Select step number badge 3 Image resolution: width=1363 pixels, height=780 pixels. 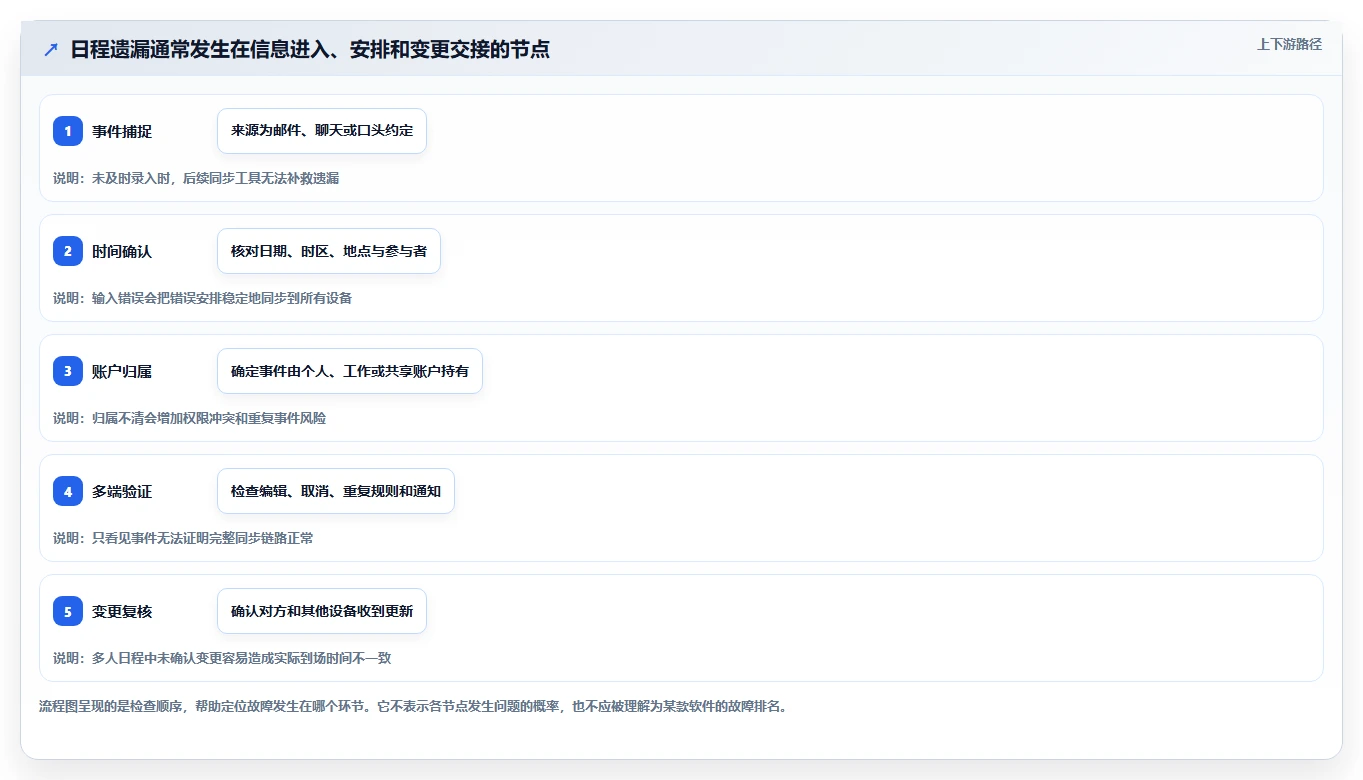(68, 371)
